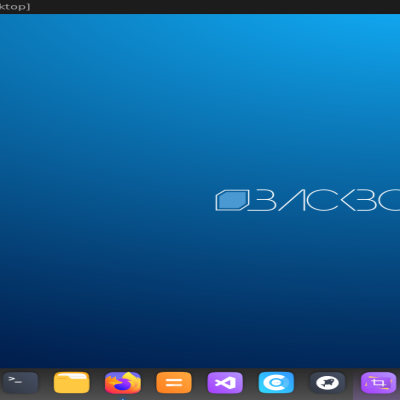Launch the purple Visual Studio icon

(225, 383)
